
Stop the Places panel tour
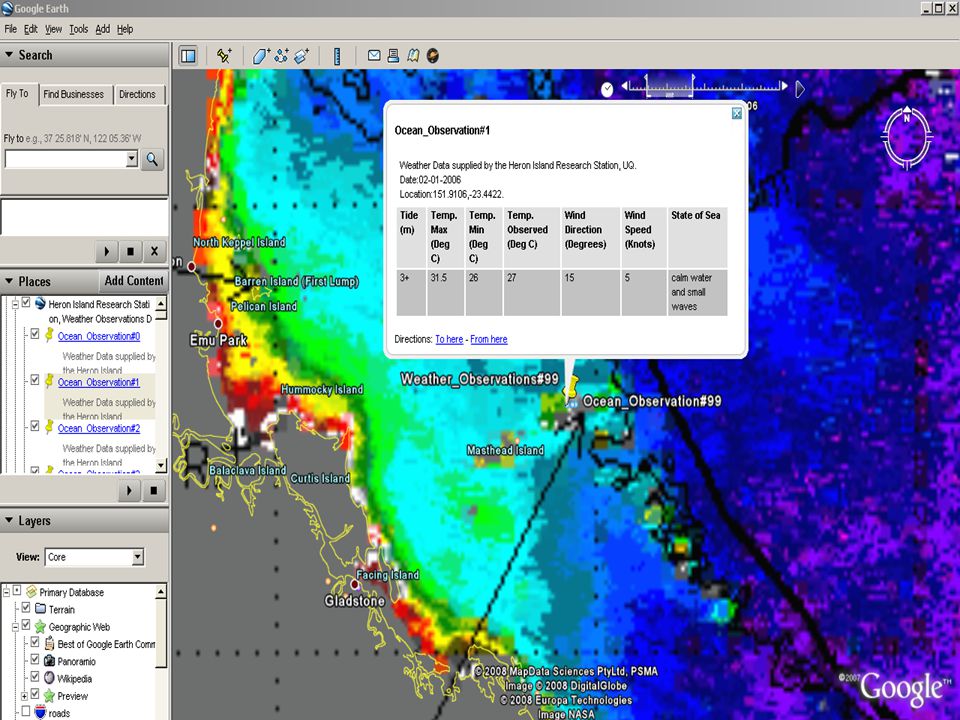154,490
